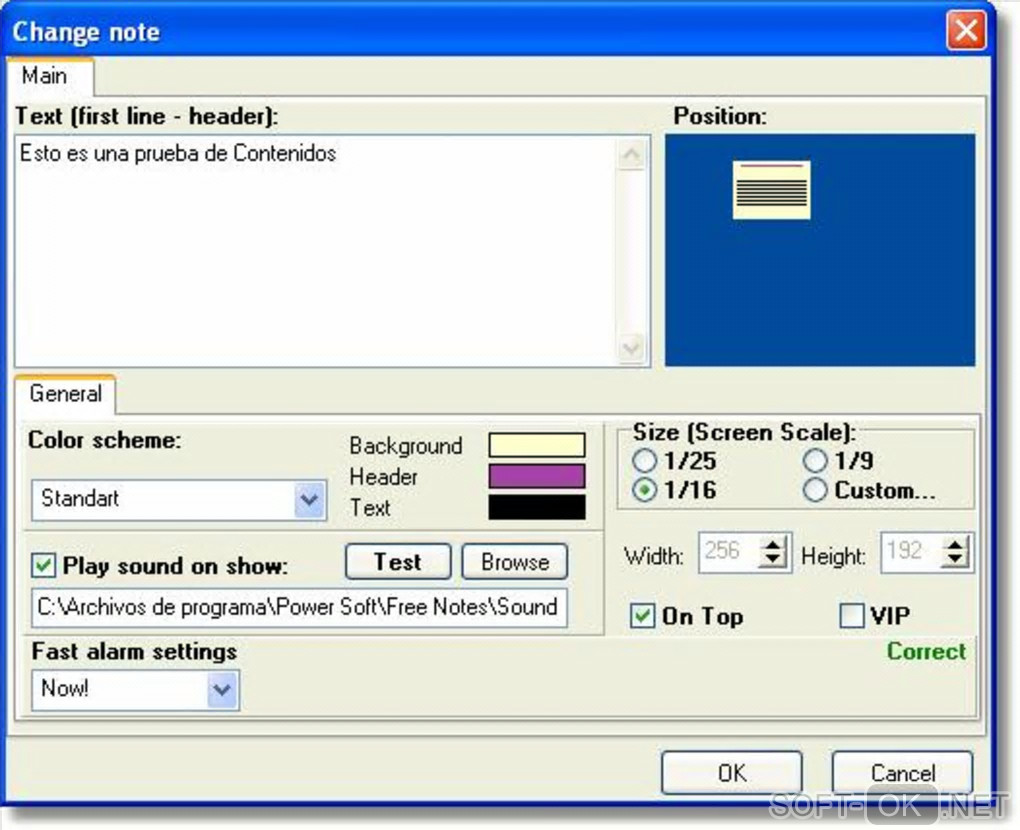This screenshot has width=1020, height=830.
Task: Select the 1/25 size radio button
Action: [644, 461]
